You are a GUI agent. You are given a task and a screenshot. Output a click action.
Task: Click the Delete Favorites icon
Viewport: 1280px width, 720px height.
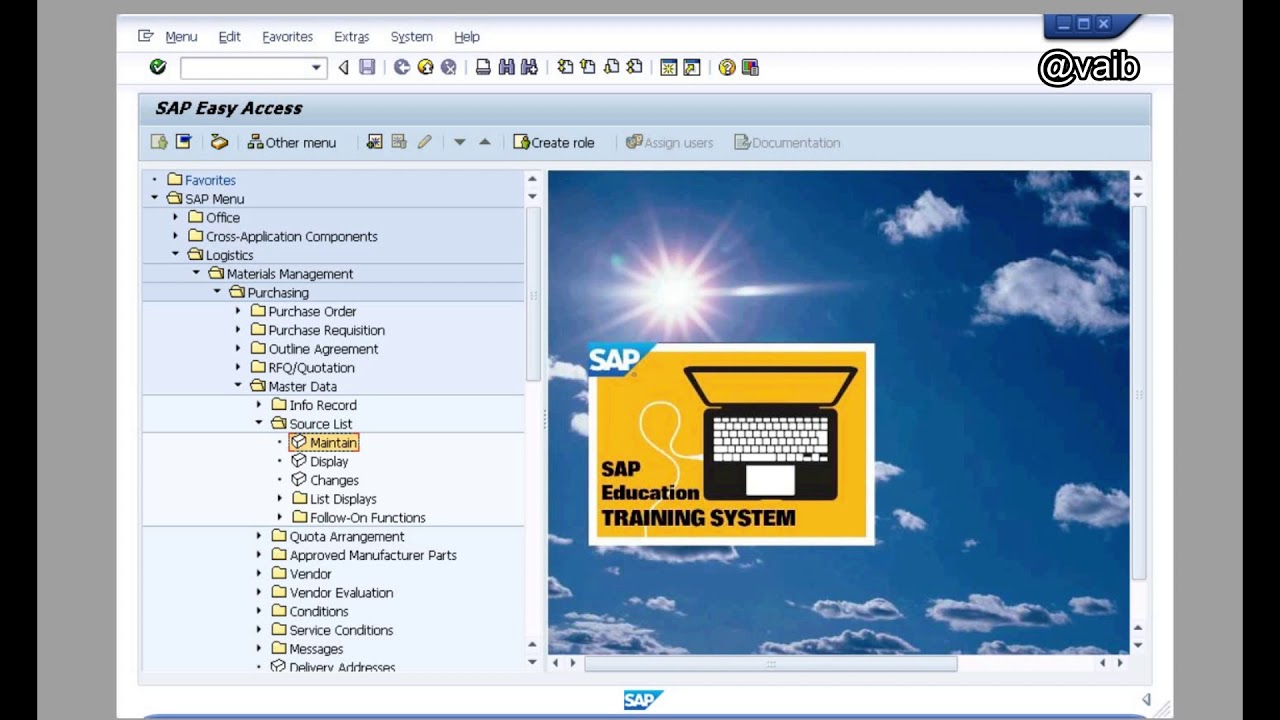pyautogui.click(x=399, y=142)
